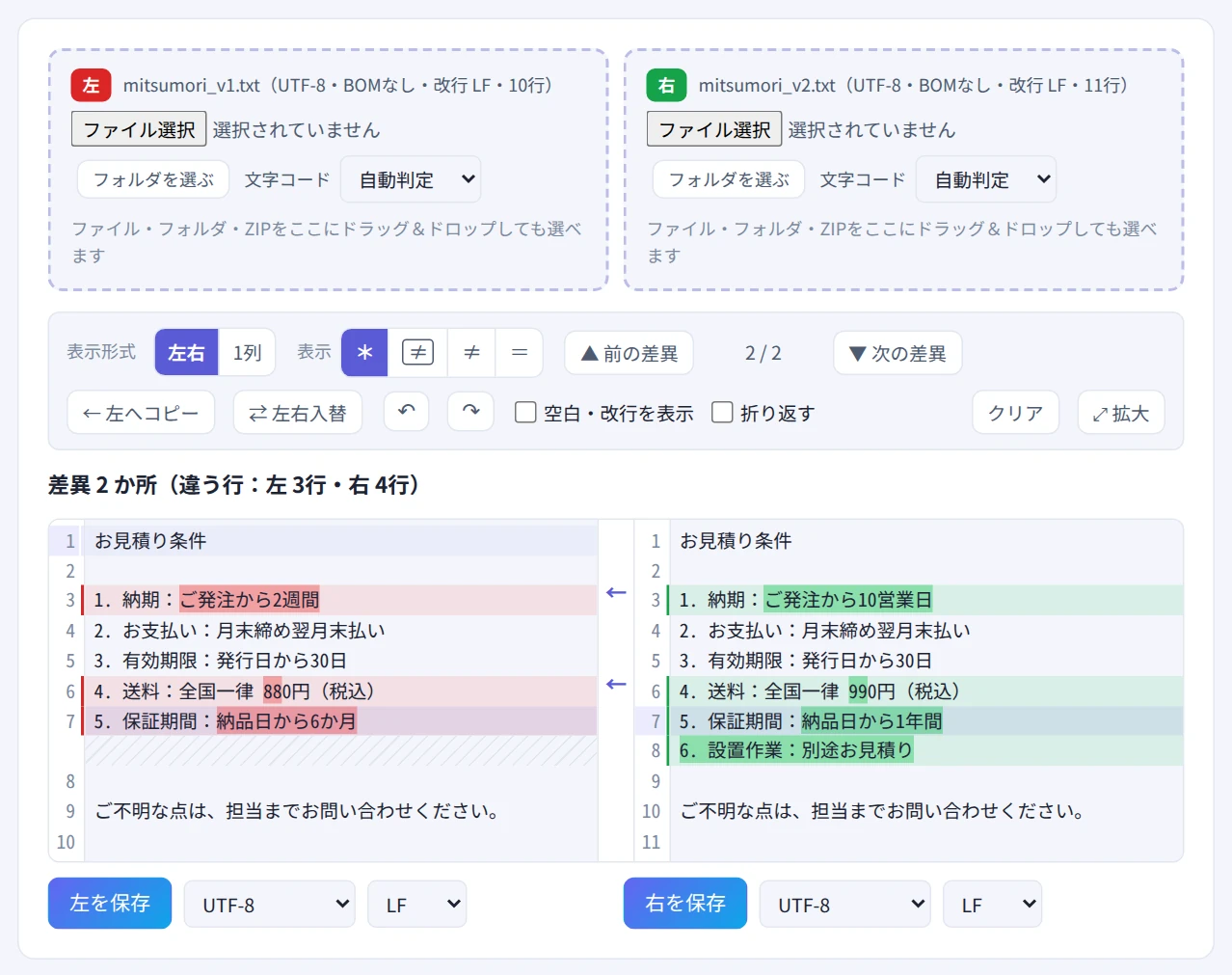The width and height of the screenshot is (1232, 975).
Task: Open left 文字コード 自動判定 dropdown
Action: point(411,179)
